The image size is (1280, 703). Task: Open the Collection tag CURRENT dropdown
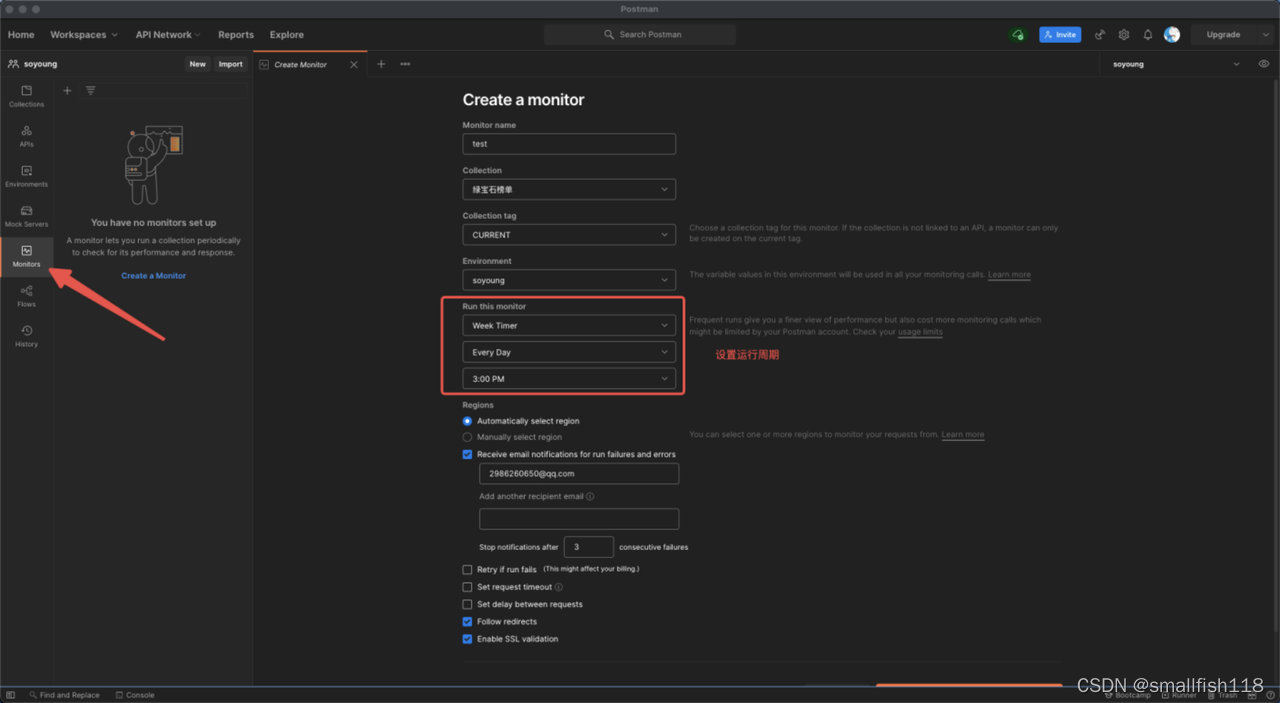pyautogui.click(x=569, y=235)
